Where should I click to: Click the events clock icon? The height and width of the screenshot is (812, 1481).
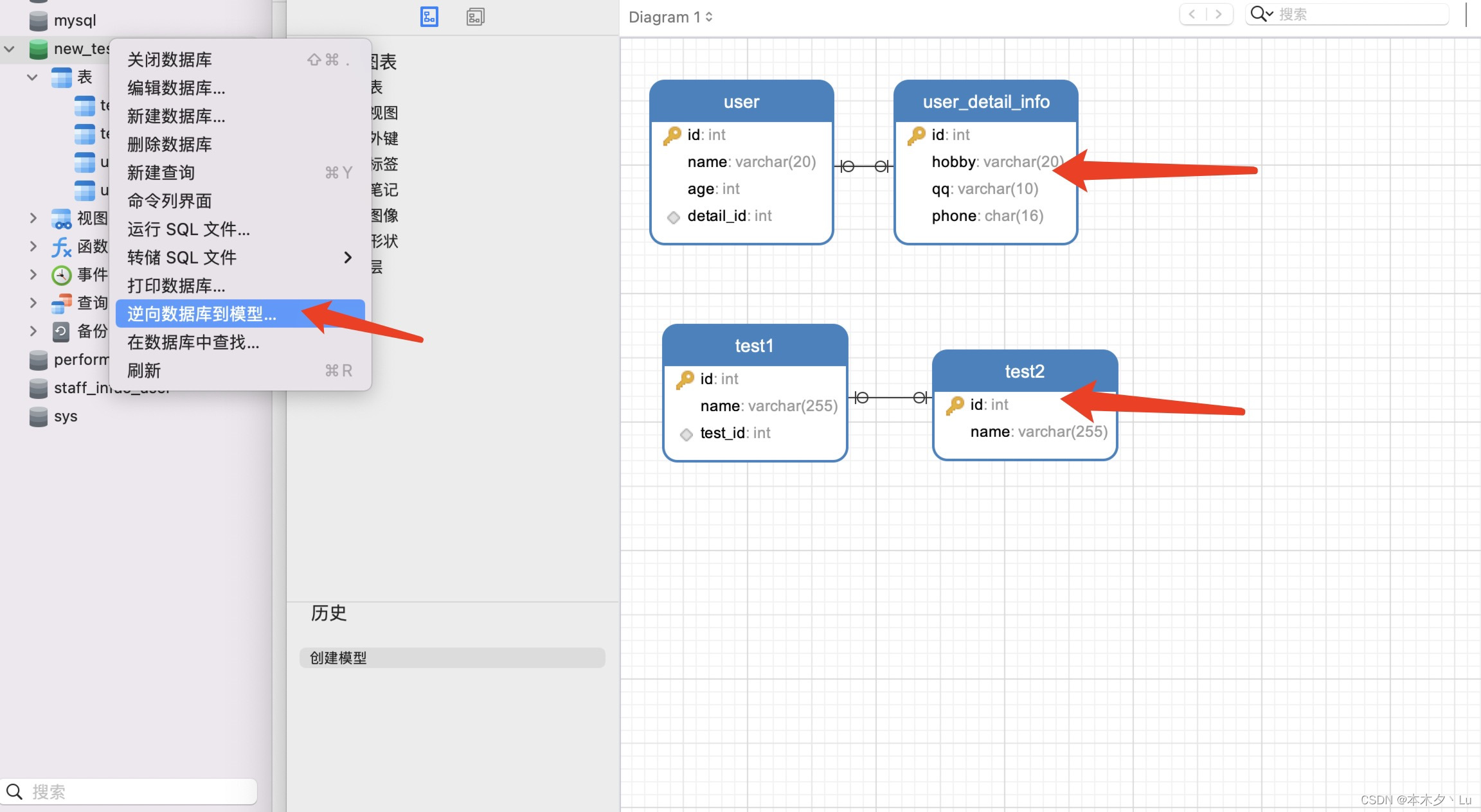pyautogui.click(x=62, y=275)
